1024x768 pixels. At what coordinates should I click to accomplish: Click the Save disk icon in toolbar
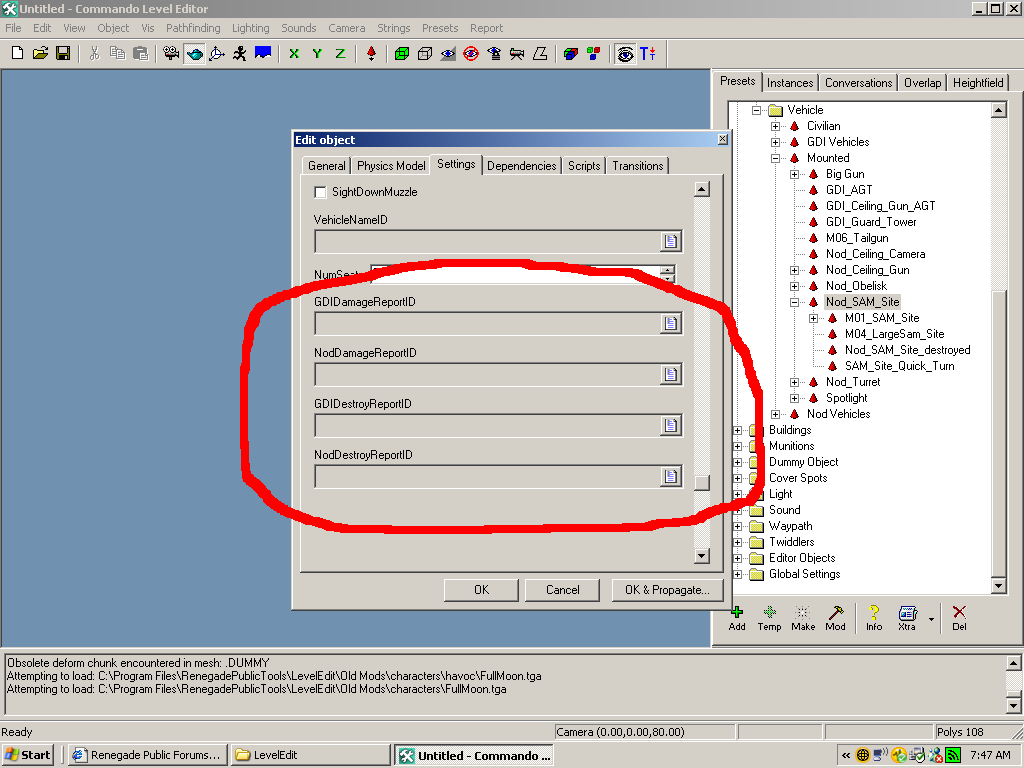[x=62, y=54]
